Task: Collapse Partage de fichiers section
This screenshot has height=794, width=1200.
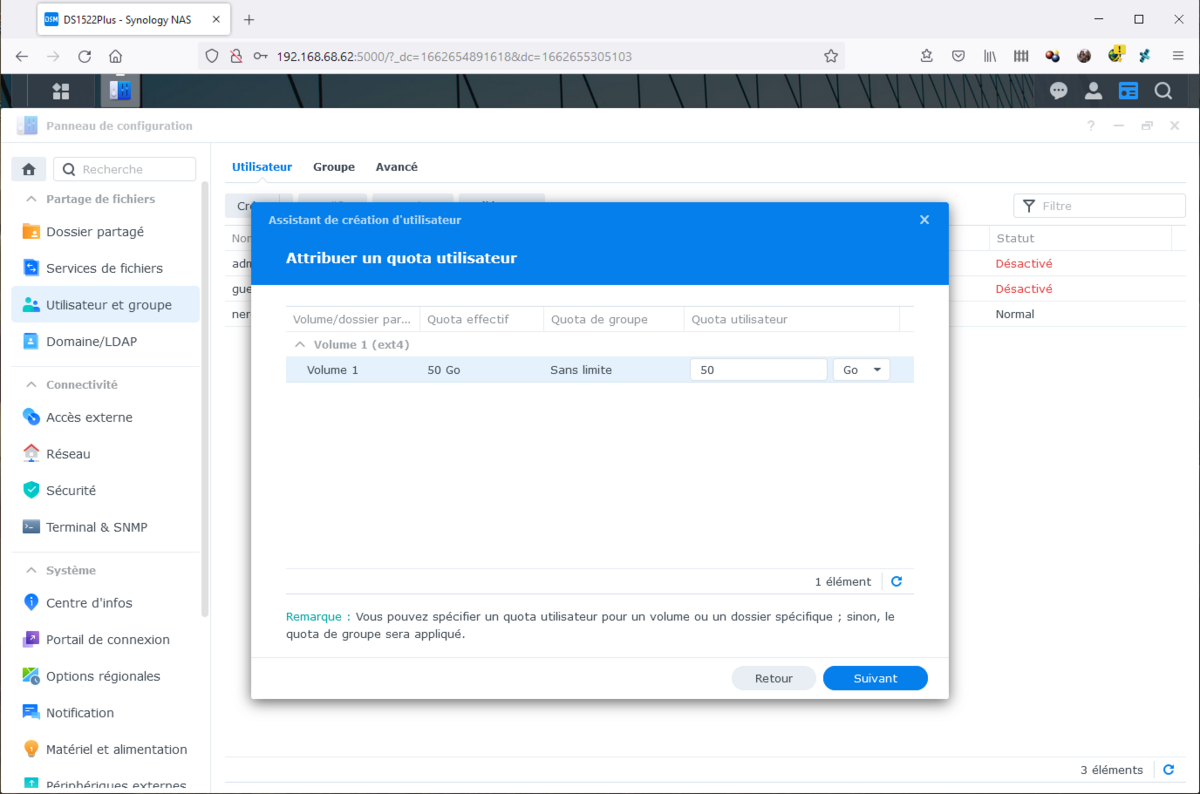Action: click(31, 199)
